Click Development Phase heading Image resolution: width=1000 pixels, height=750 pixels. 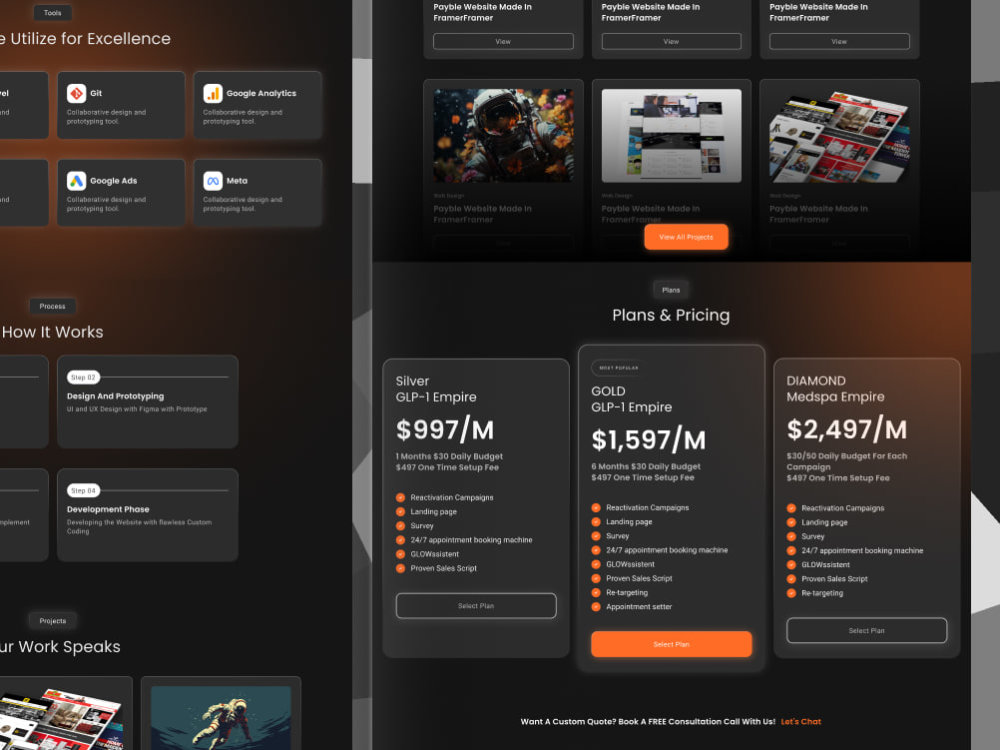(108, 509)
